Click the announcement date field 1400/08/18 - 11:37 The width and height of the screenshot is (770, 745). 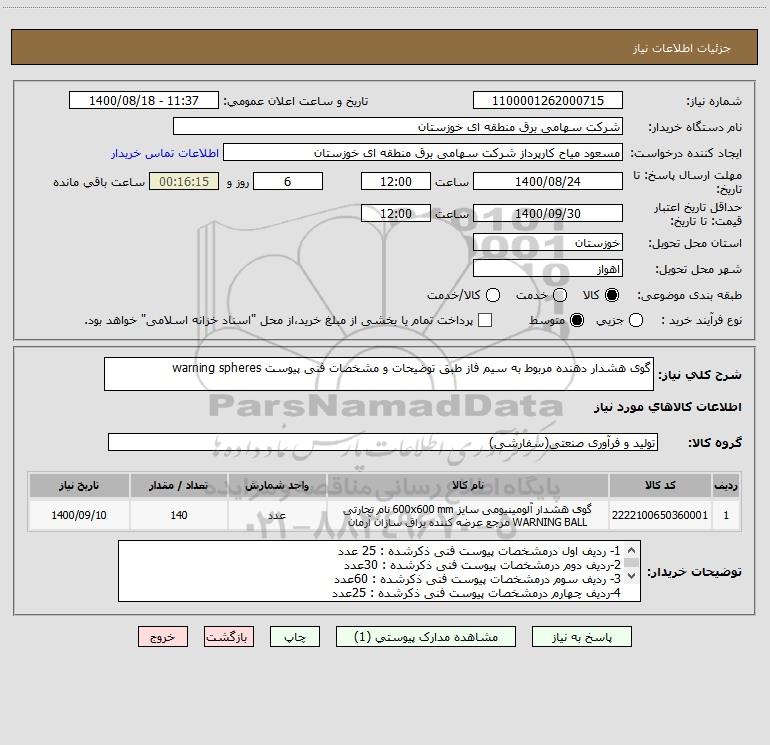144,100
